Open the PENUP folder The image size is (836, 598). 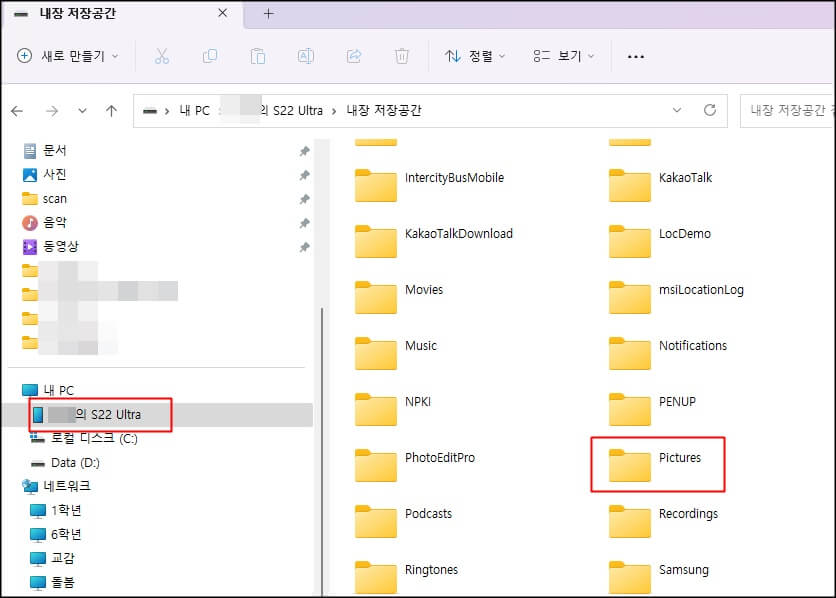pyautogui.click(x=653, y=408)
